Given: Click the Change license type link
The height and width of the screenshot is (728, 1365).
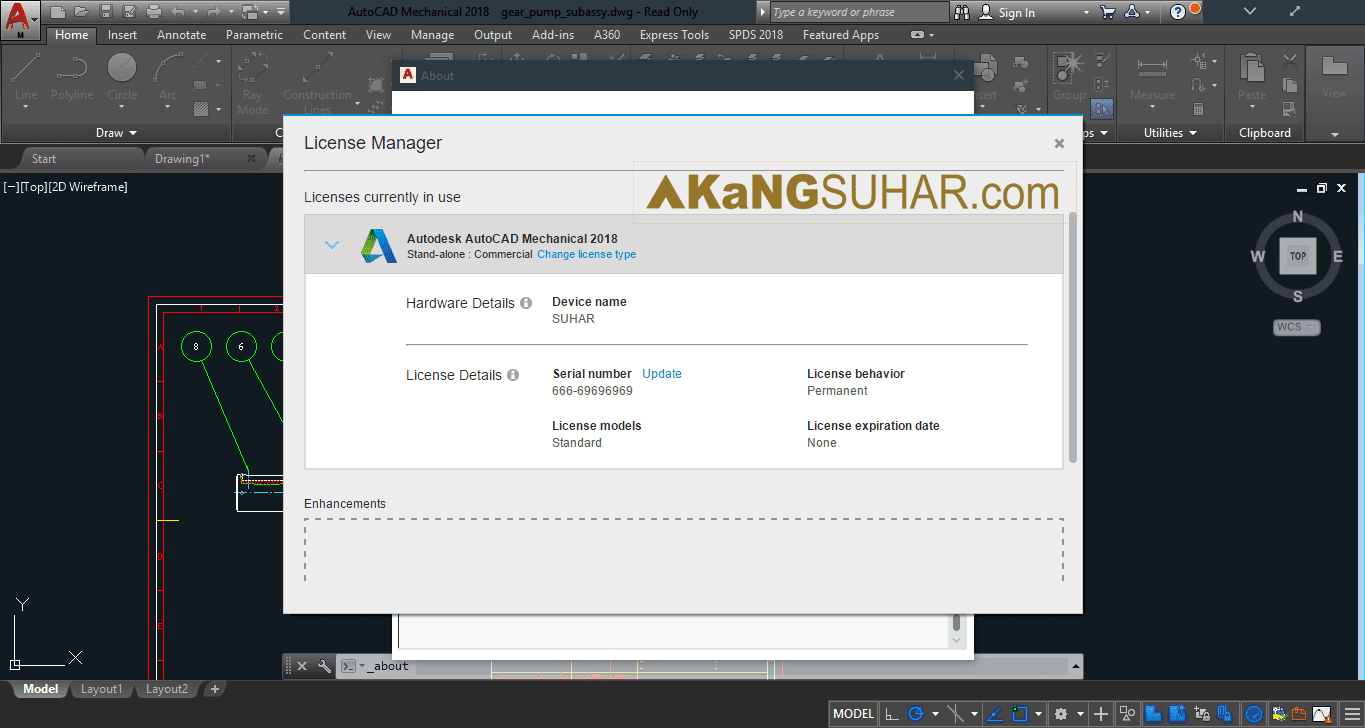Looking at the screenshot, I should (x=586, y=255).
